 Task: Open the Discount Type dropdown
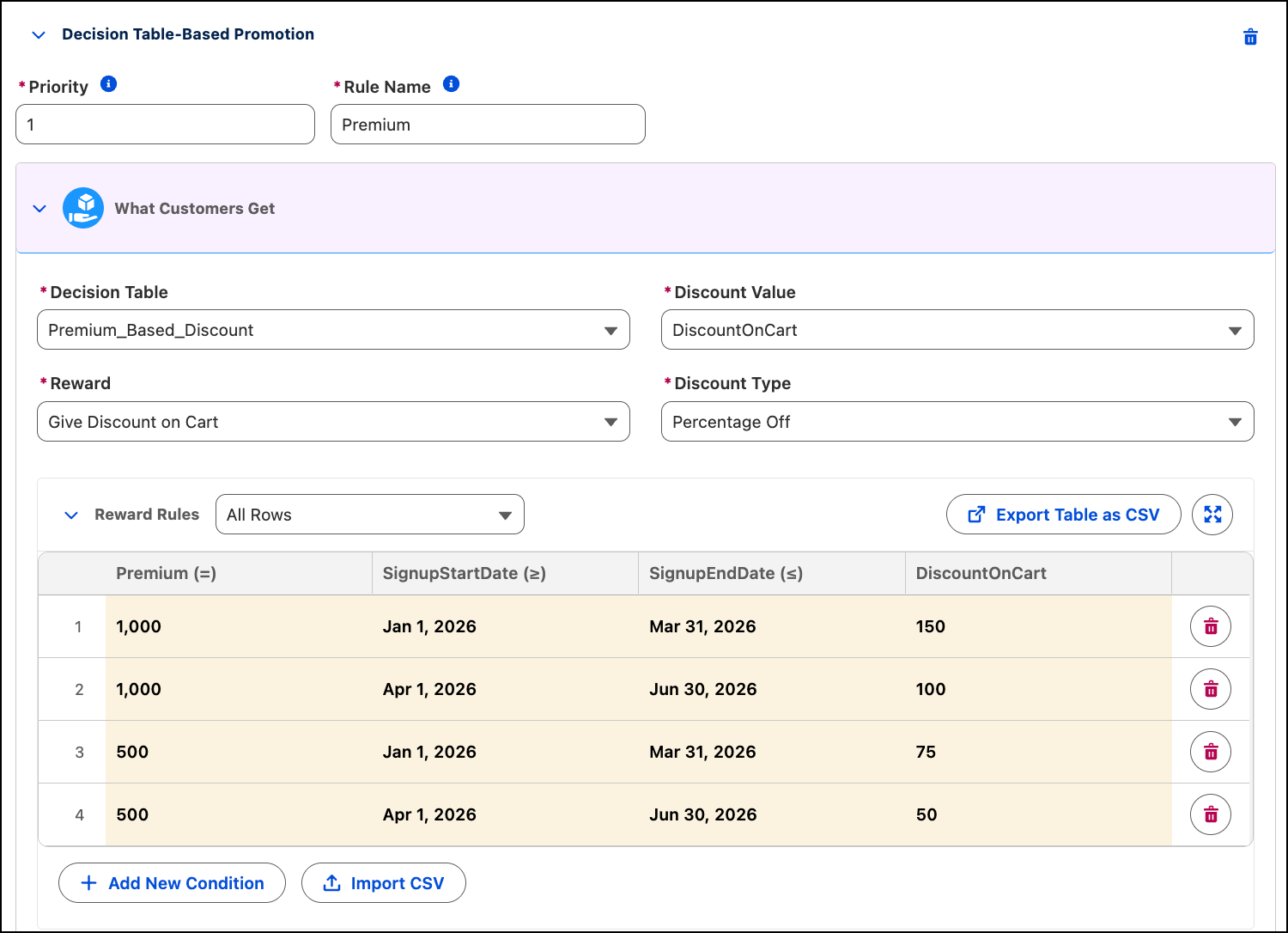957,422
